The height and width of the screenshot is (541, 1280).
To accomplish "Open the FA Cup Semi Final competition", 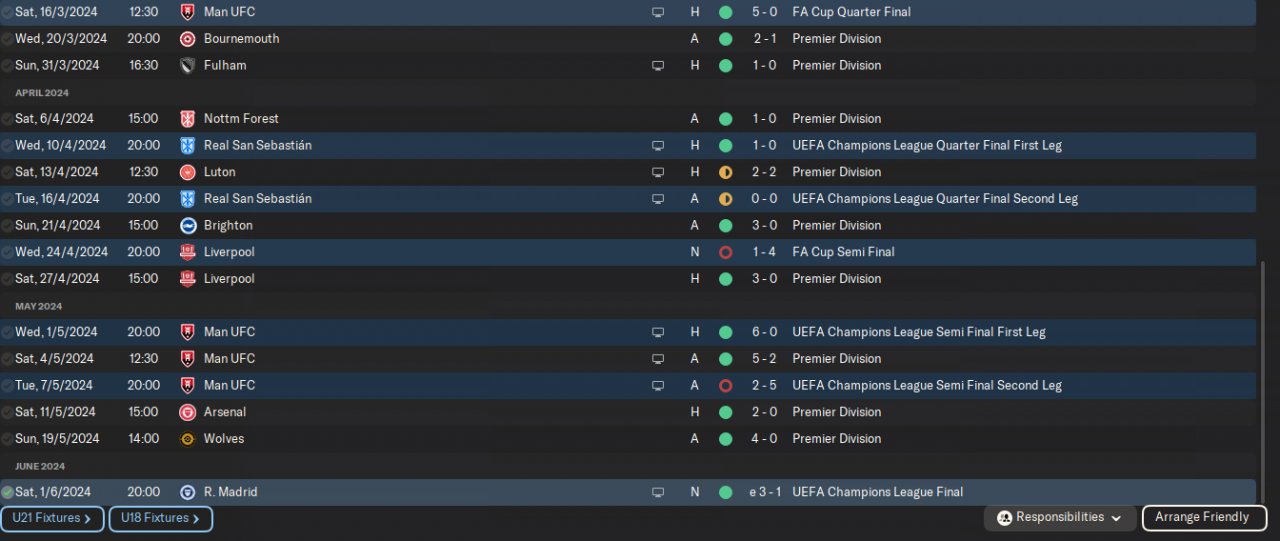I will [843, 252].
